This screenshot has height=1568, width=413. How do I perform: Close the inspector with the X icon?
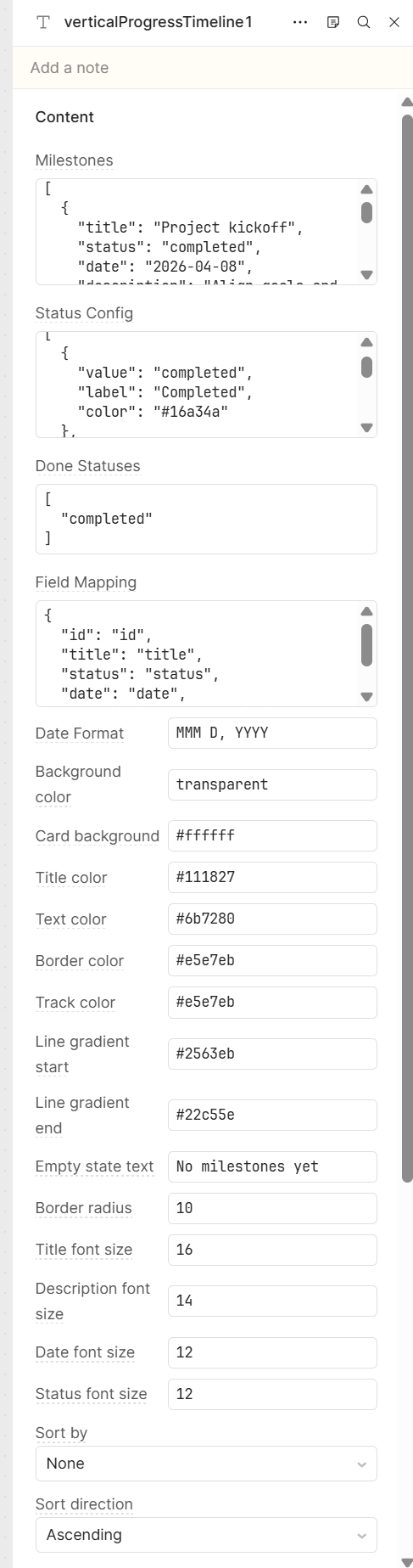(x=394, y=23)
